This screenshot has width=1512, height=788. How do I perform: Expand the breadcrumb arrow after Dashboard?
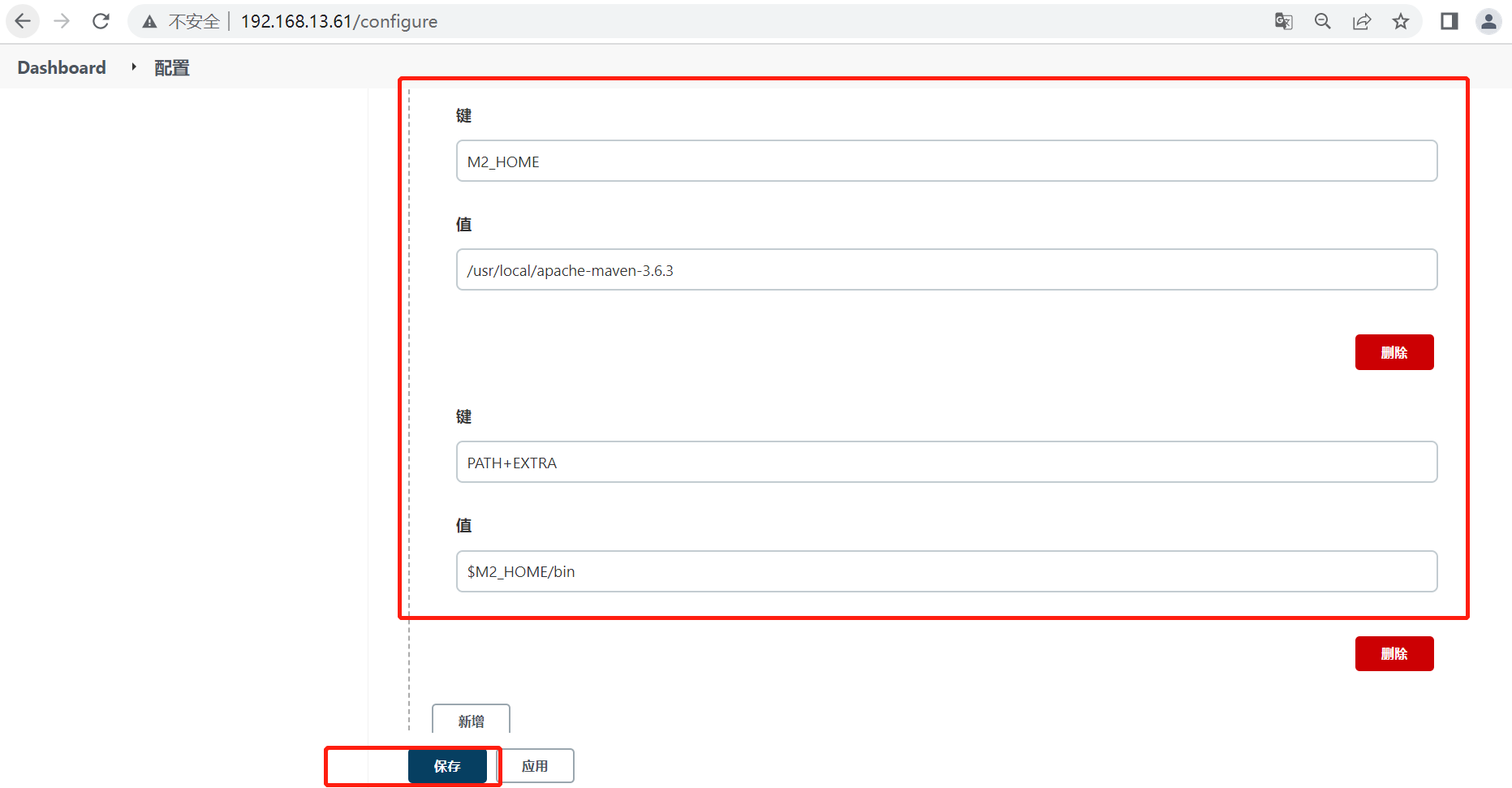pyautogui.click(x=133, y=67)
